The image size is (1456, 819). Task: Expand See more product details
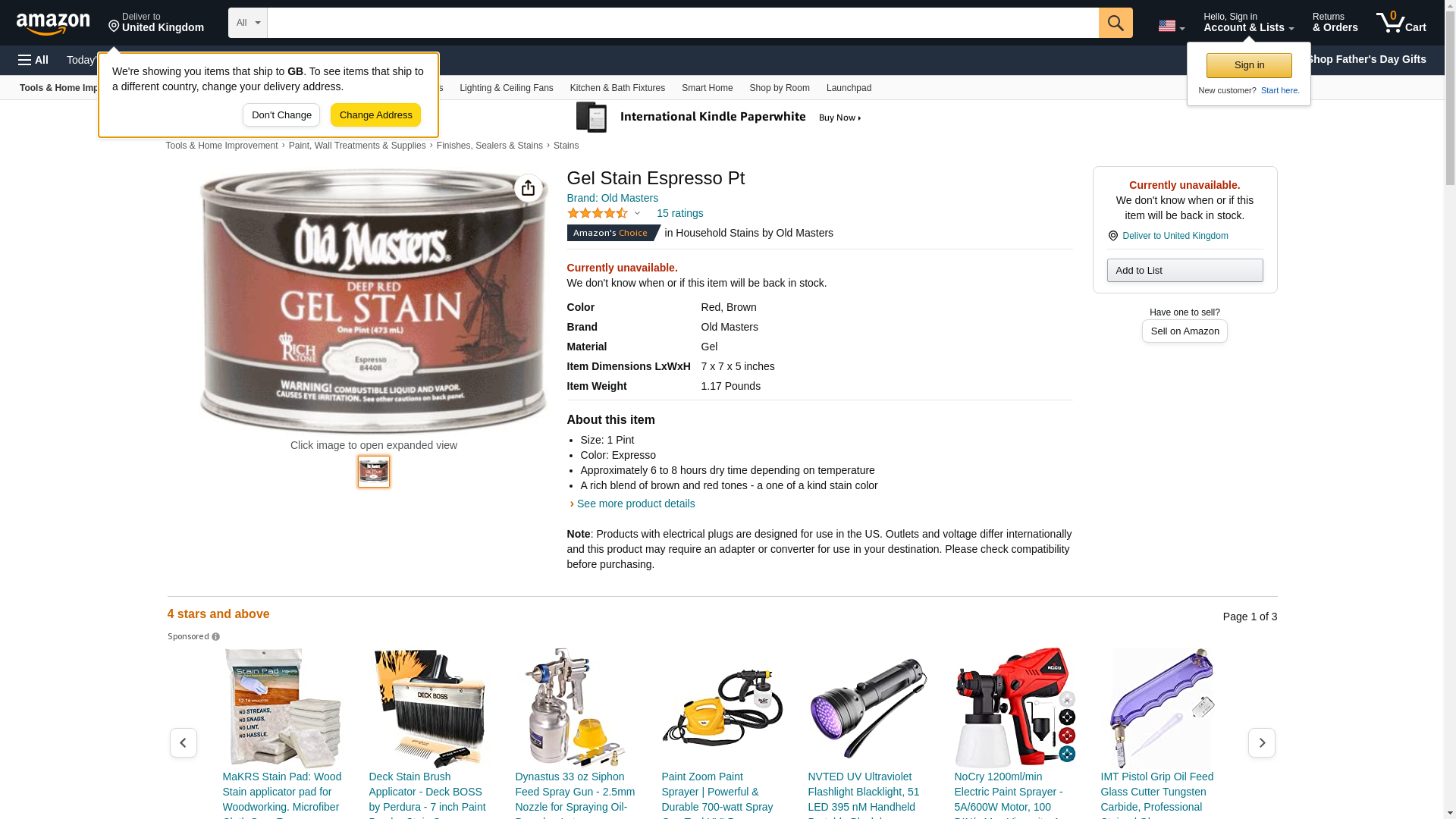[635, 504]
